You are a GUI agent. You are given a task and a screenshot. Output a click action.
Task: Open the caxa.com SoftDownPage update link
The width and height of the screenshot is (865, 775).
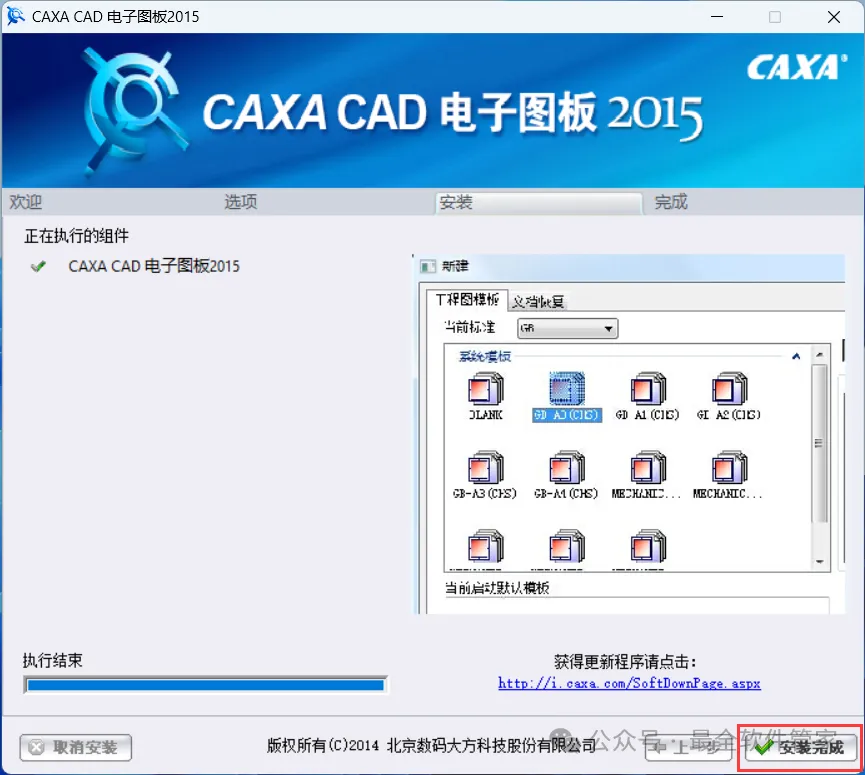[x=629, y=683]
